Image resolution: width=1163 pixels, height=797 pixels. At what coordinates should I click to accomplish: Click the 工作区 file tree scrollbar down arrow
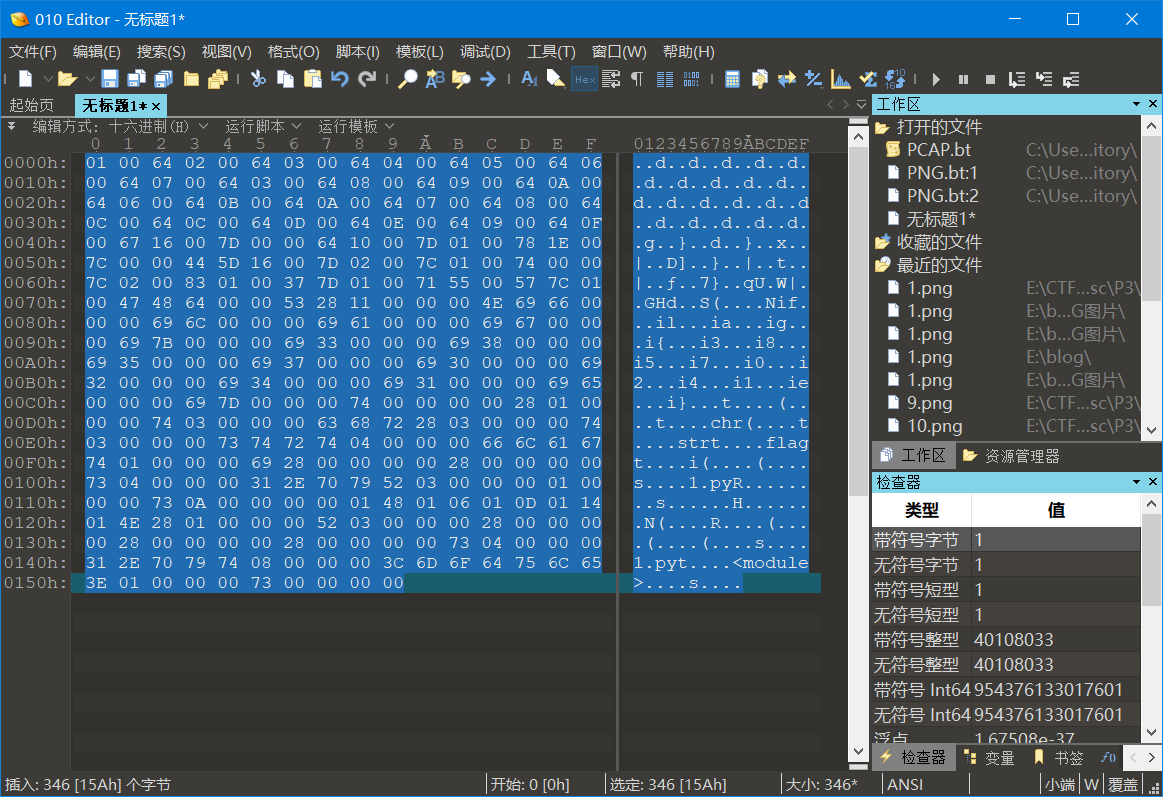(x=1150, y=430)
